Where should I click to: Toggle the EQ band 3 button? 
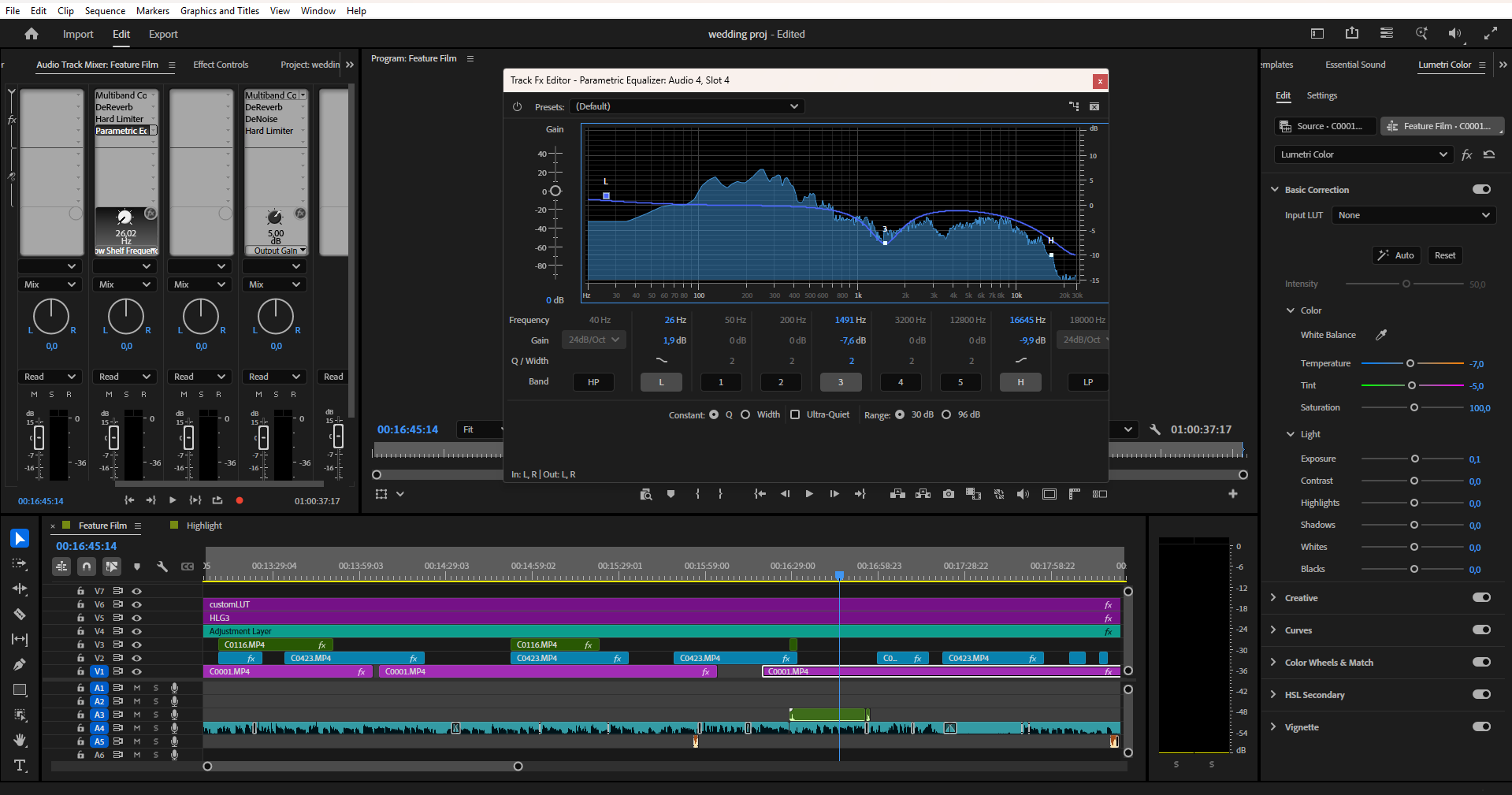pos(841,382)
